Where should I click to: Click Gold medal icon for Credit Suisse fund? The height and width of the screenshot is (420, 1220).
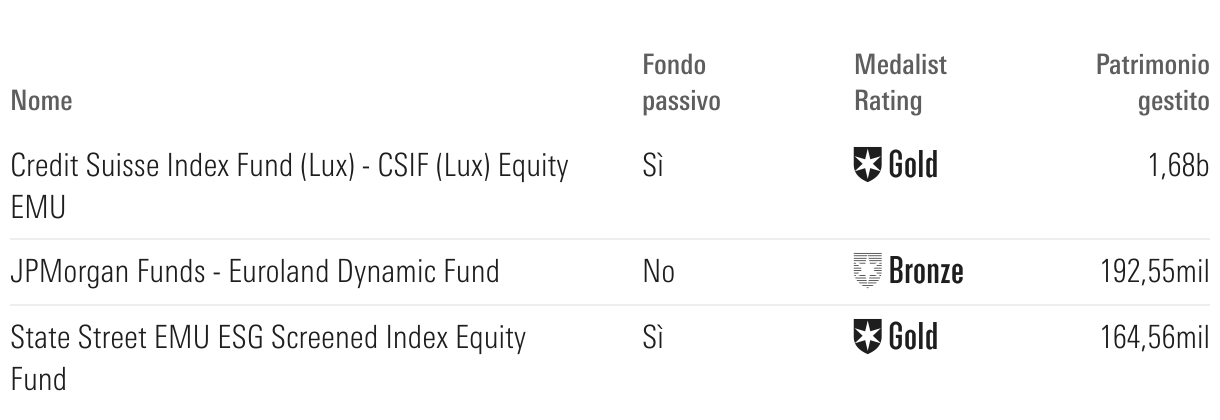click(868, 164)
